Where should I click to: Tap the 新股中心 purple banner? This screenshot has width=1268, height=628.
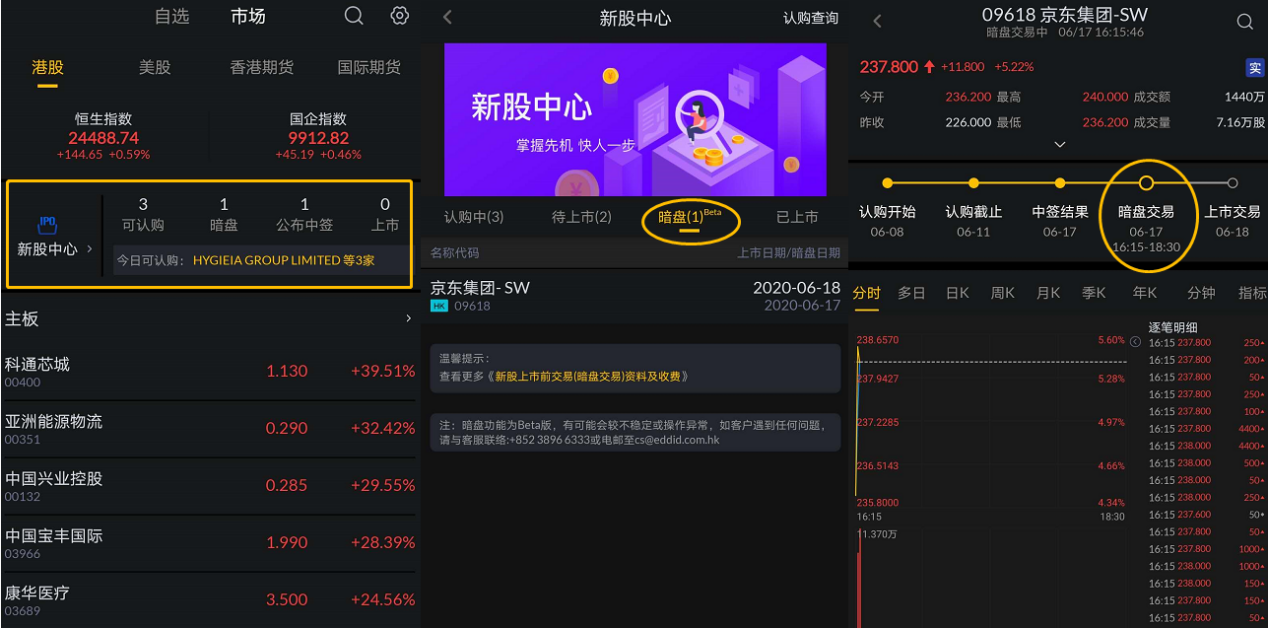pos(635,119)
